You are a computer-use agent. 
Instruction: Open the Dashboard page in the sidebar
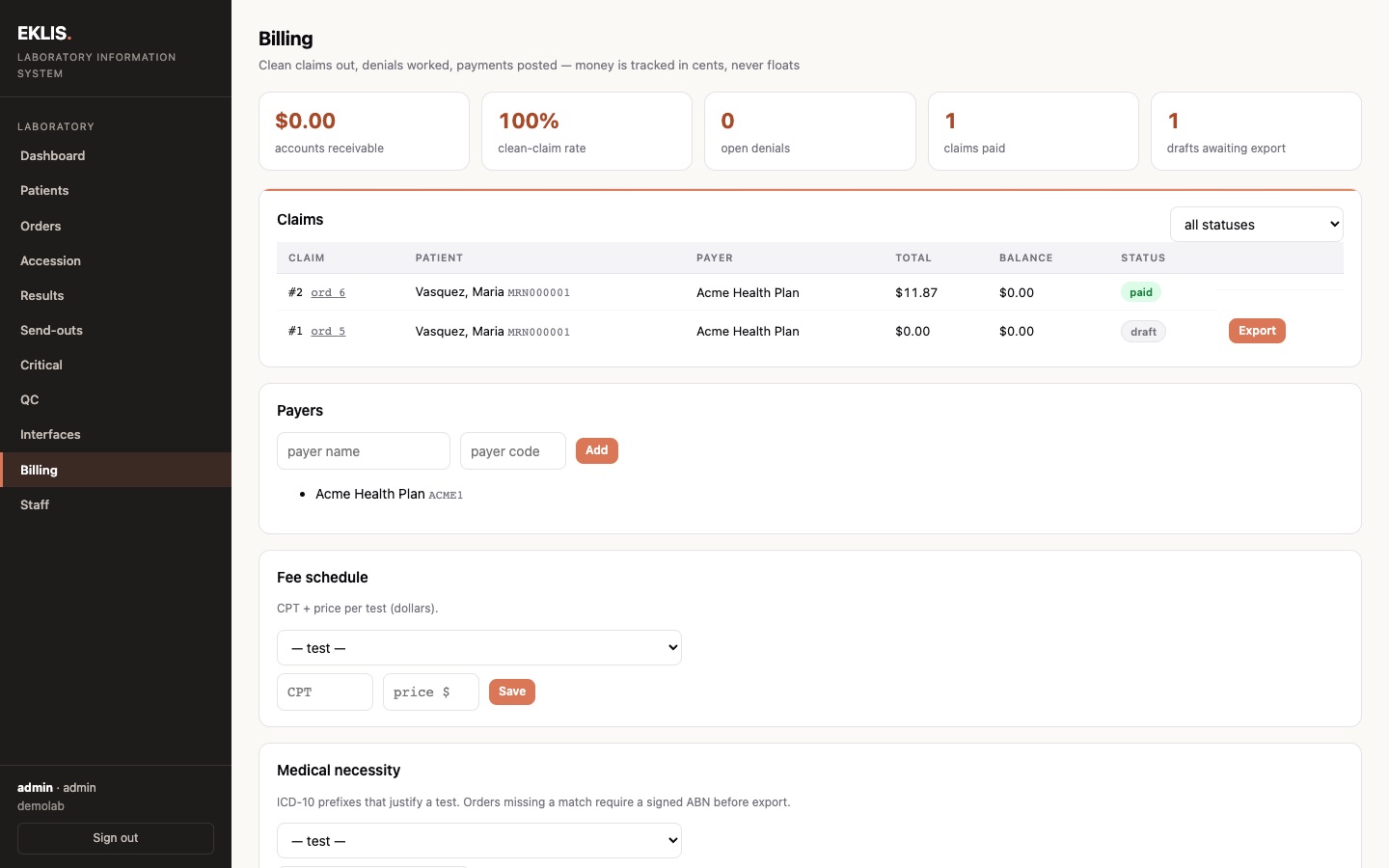point(116,155)
